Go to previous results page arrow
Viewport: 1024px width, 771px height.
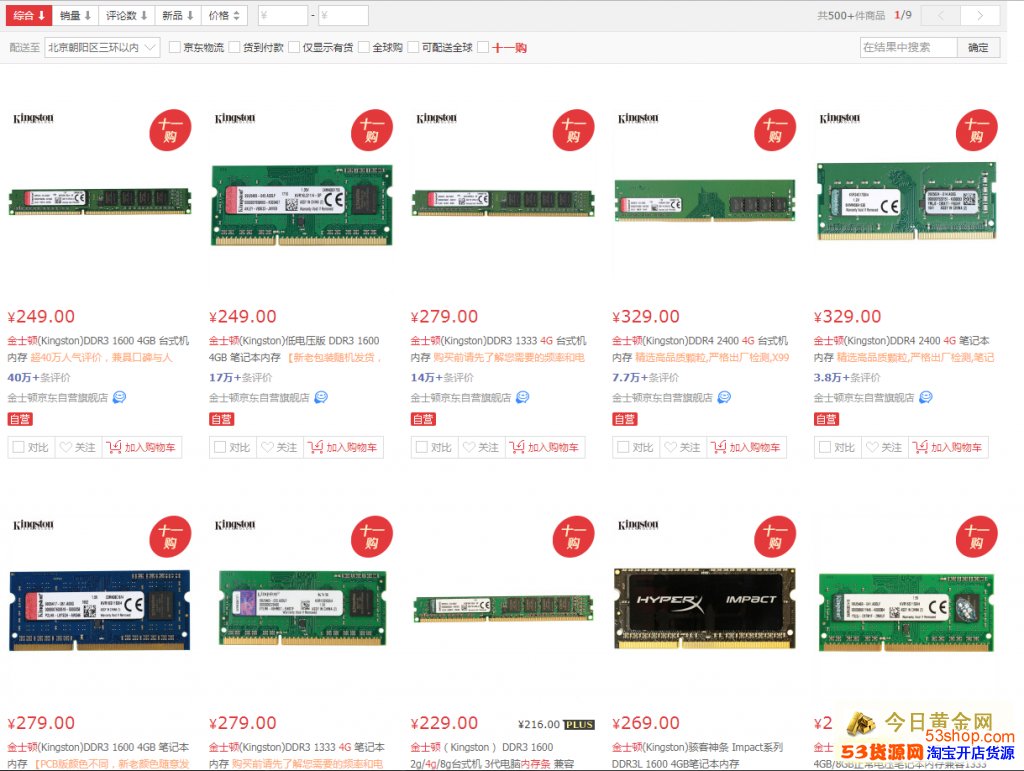tap(941, 16)
